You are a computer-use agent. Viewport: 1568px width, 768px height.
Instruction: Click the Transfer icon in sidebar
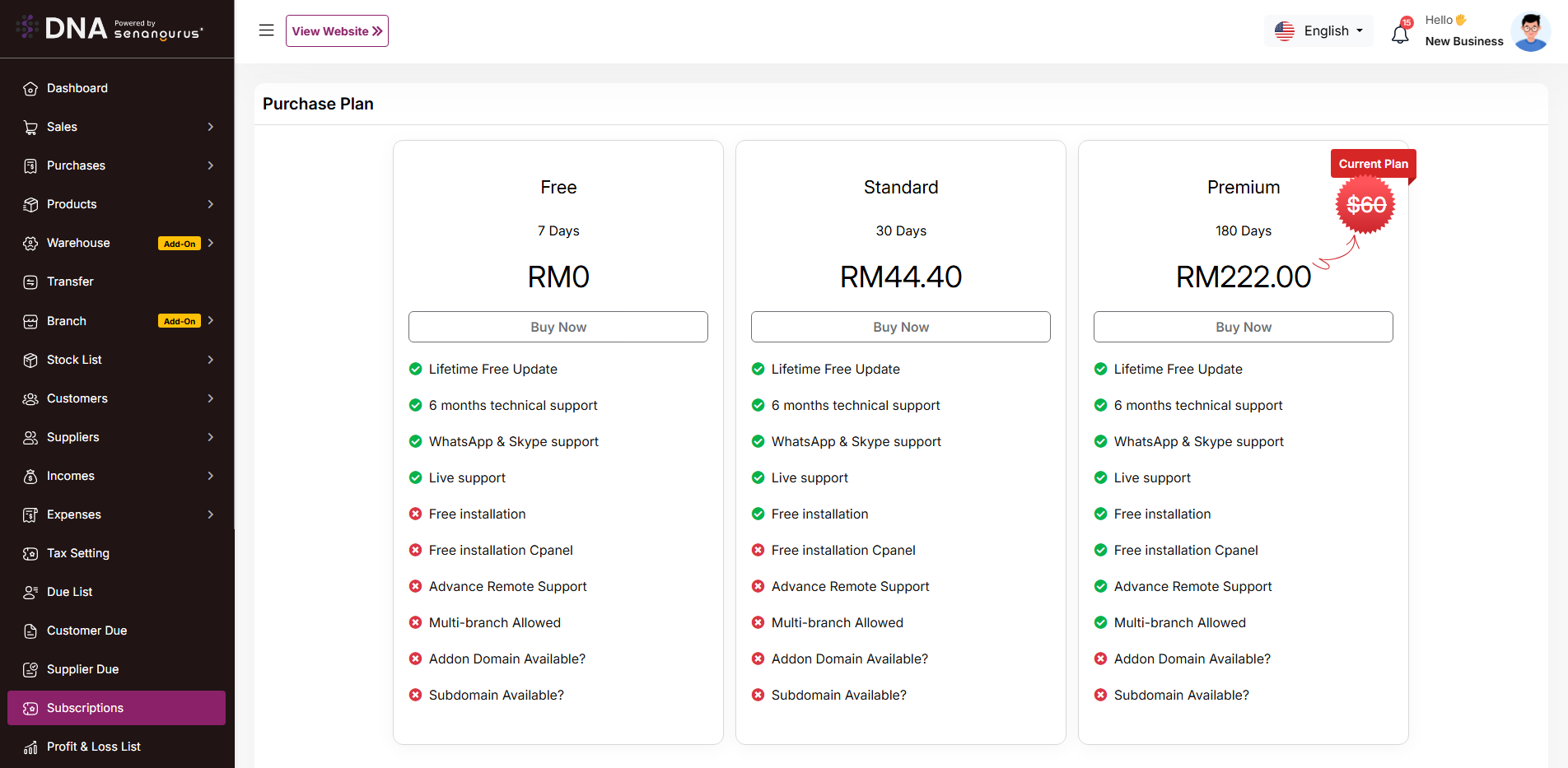[x=30, y=282]
